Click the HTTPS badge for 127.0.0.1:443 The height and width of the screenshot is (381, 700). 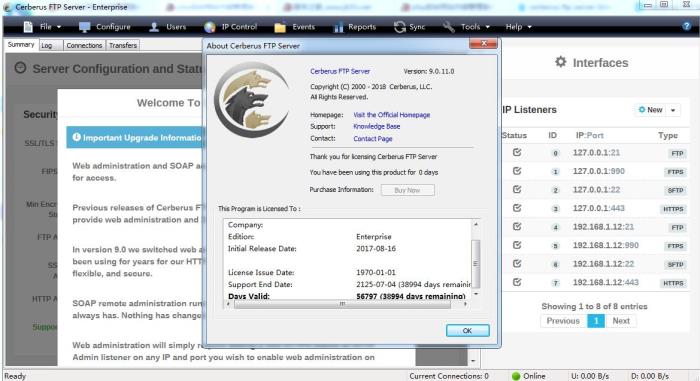click(x=673, y=209)
